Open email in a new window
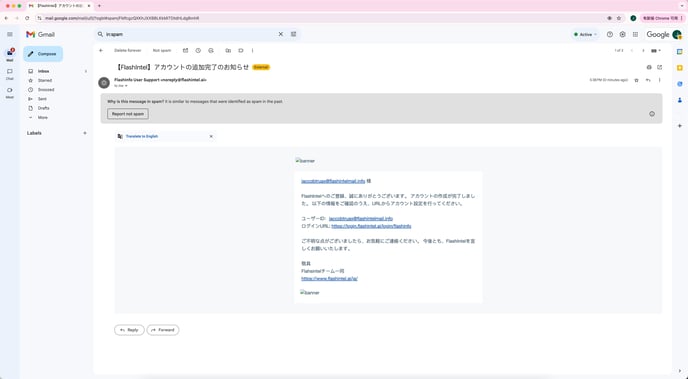This screenshot has height=379, width=688. [659, 67]
